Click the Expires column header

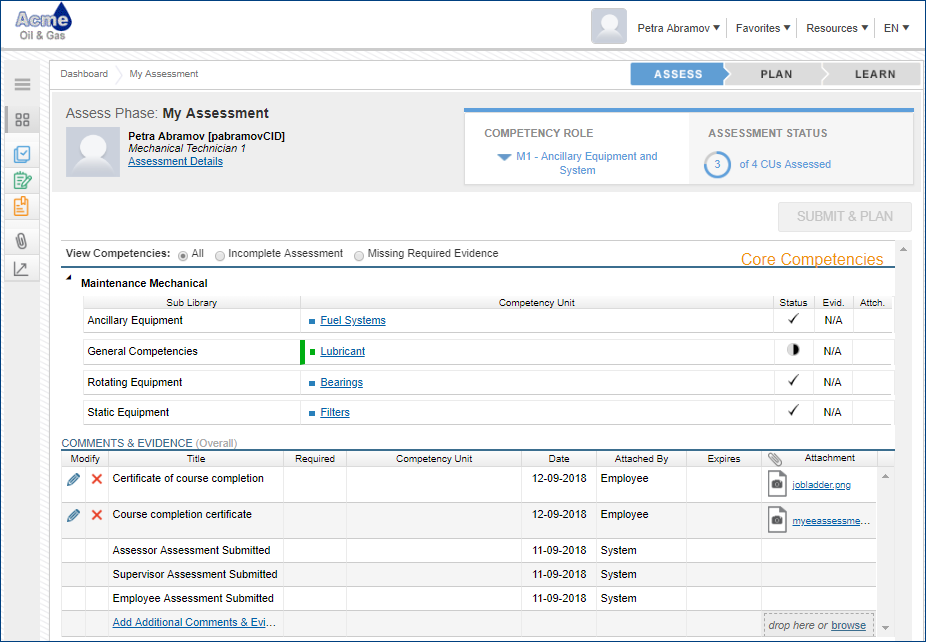click(x=723, y=459)
